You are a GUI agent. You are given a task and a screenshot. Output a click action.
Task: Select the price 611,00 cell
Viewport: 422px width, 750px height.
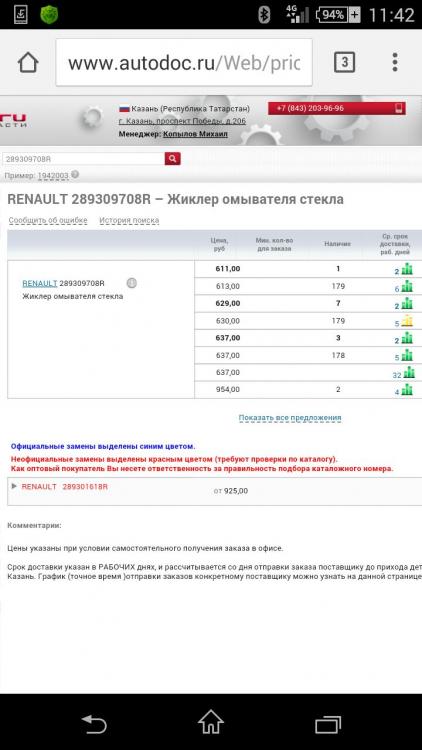(228, 269)
